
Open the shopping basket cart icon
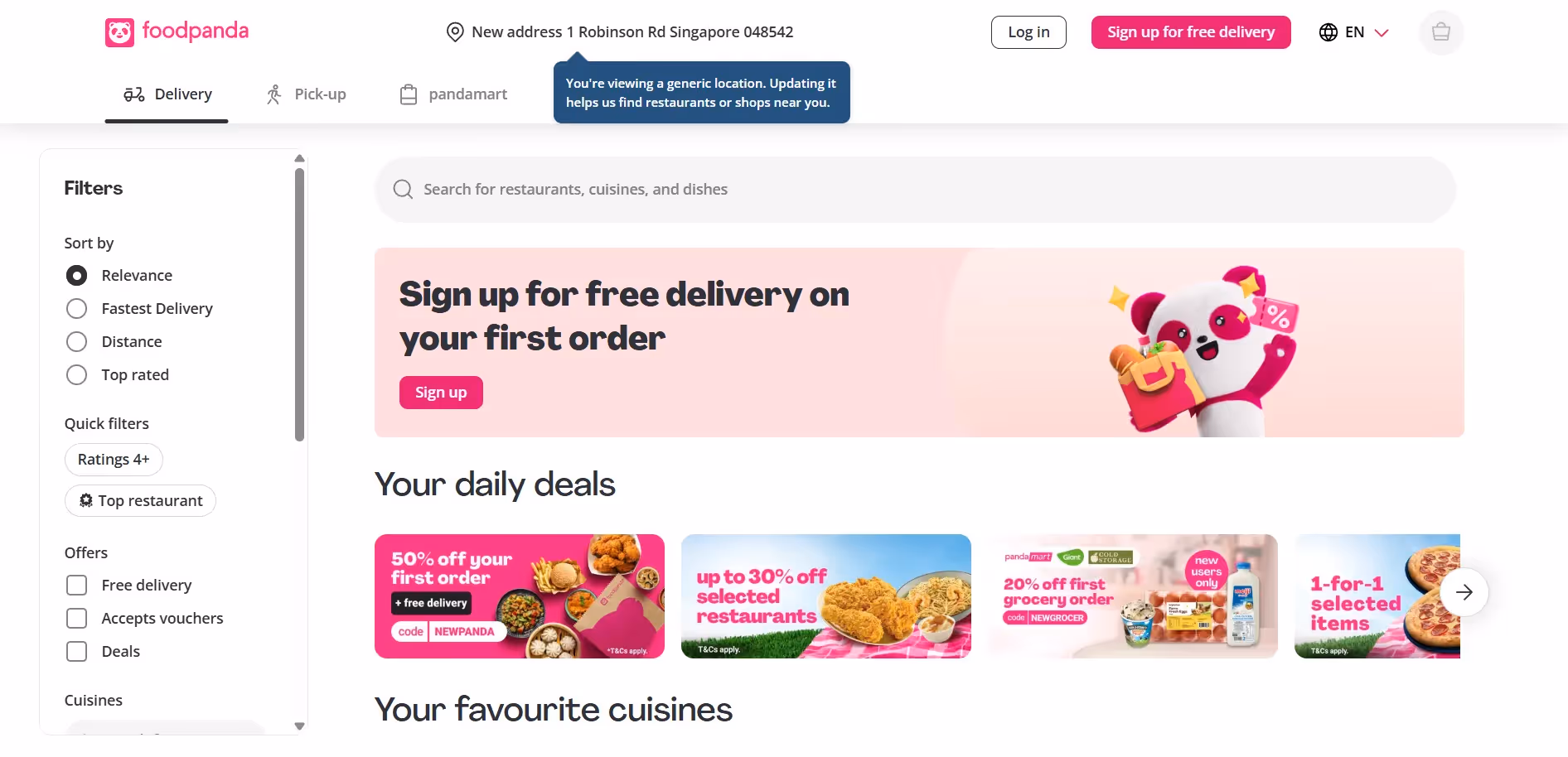tap(1441, 32)
